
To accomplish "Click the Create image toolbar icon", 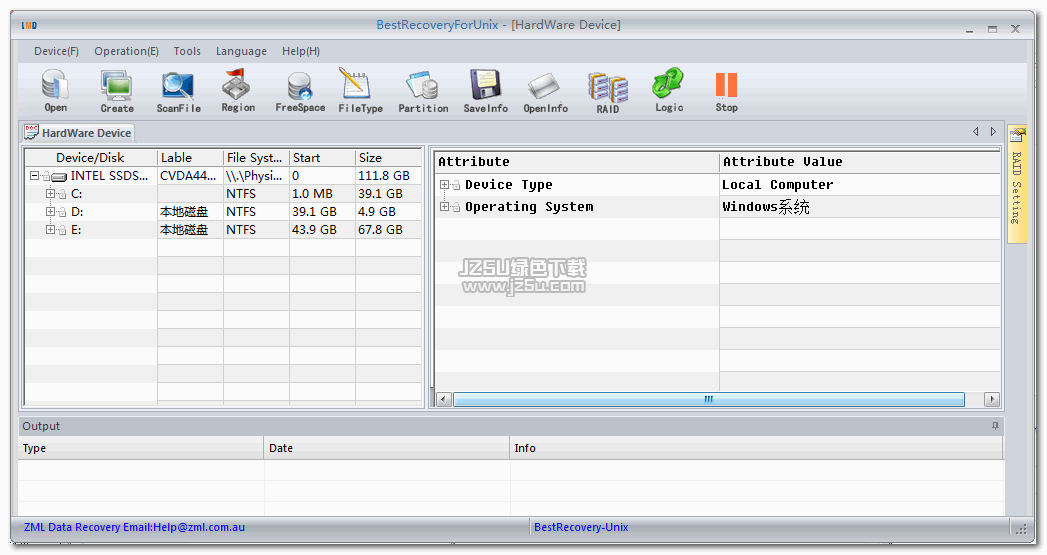I will (117, 85).
